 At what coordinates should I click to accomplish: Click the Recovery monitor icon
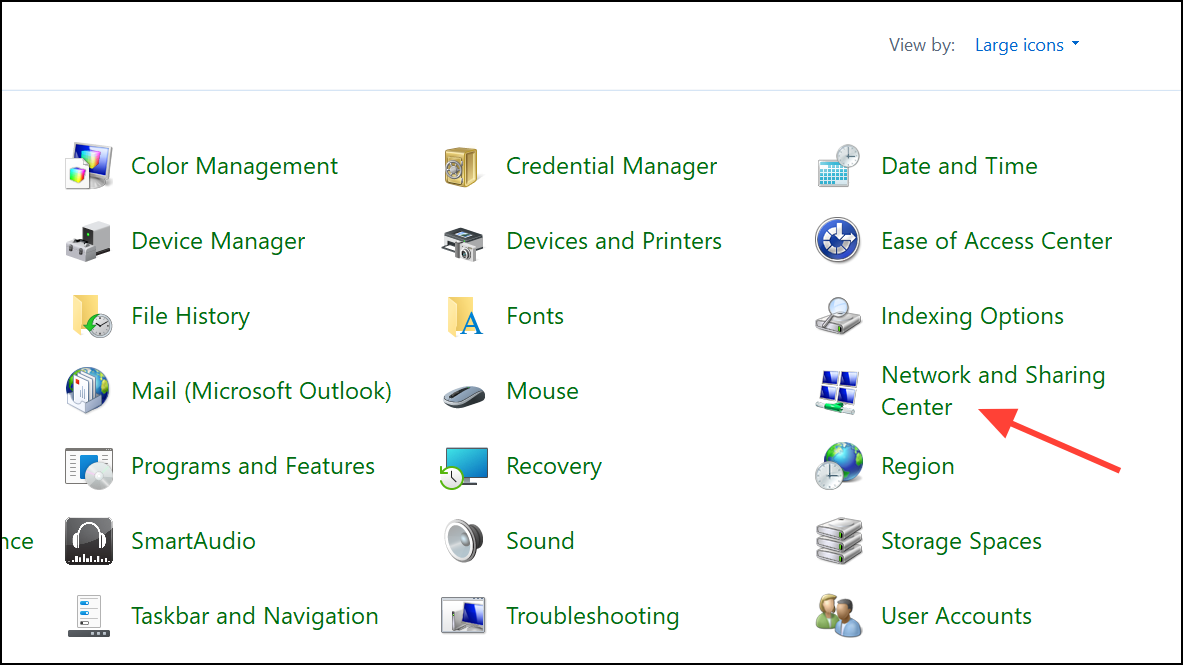463,466
